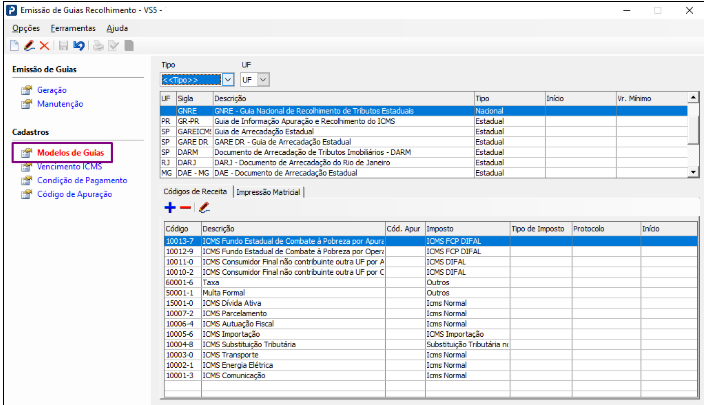Screen dimensions: 704x405
Task: Click the icon beside Modelos de Guias
Action: (x=26, y=153)
